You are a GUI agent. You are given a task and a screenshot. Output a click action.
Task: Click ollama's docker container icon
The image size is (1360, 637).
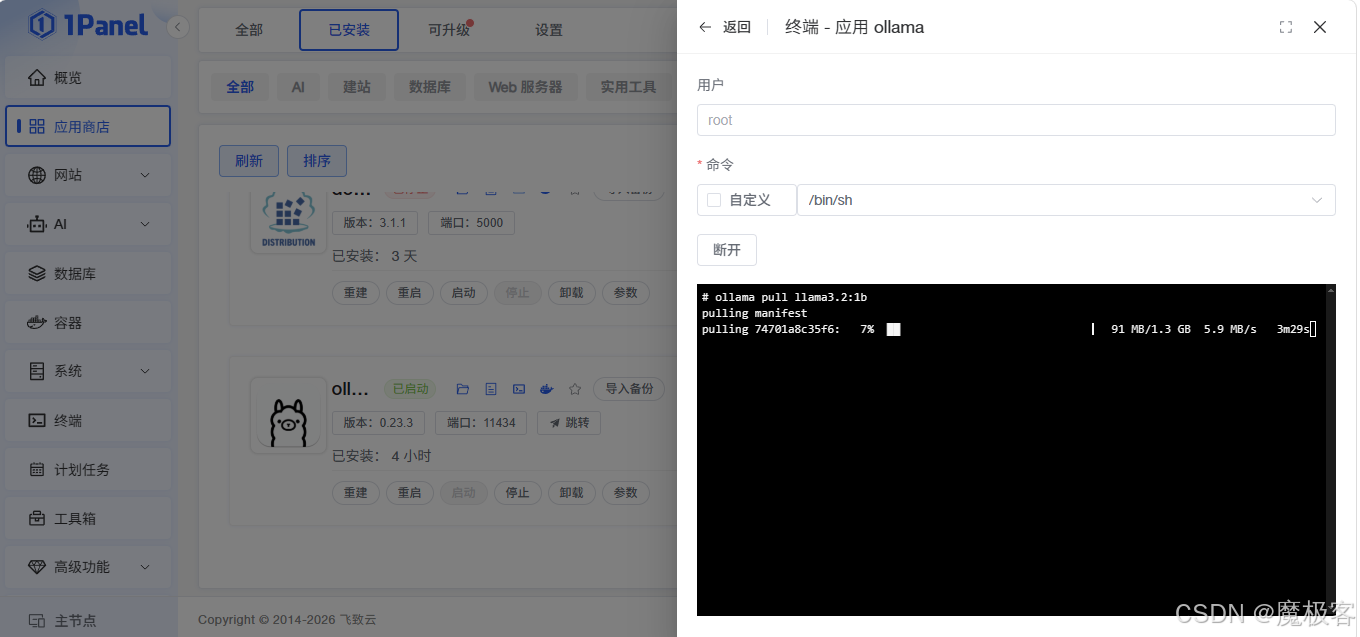click(547, 389)
